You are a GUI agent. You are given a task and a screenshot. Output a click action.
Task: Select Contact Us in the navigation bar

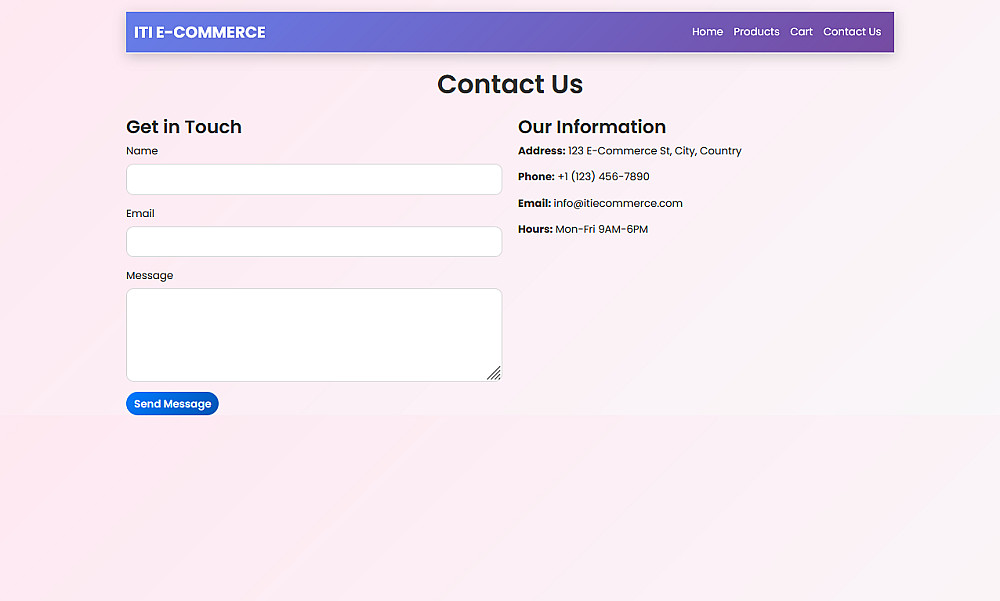point(852,32)
